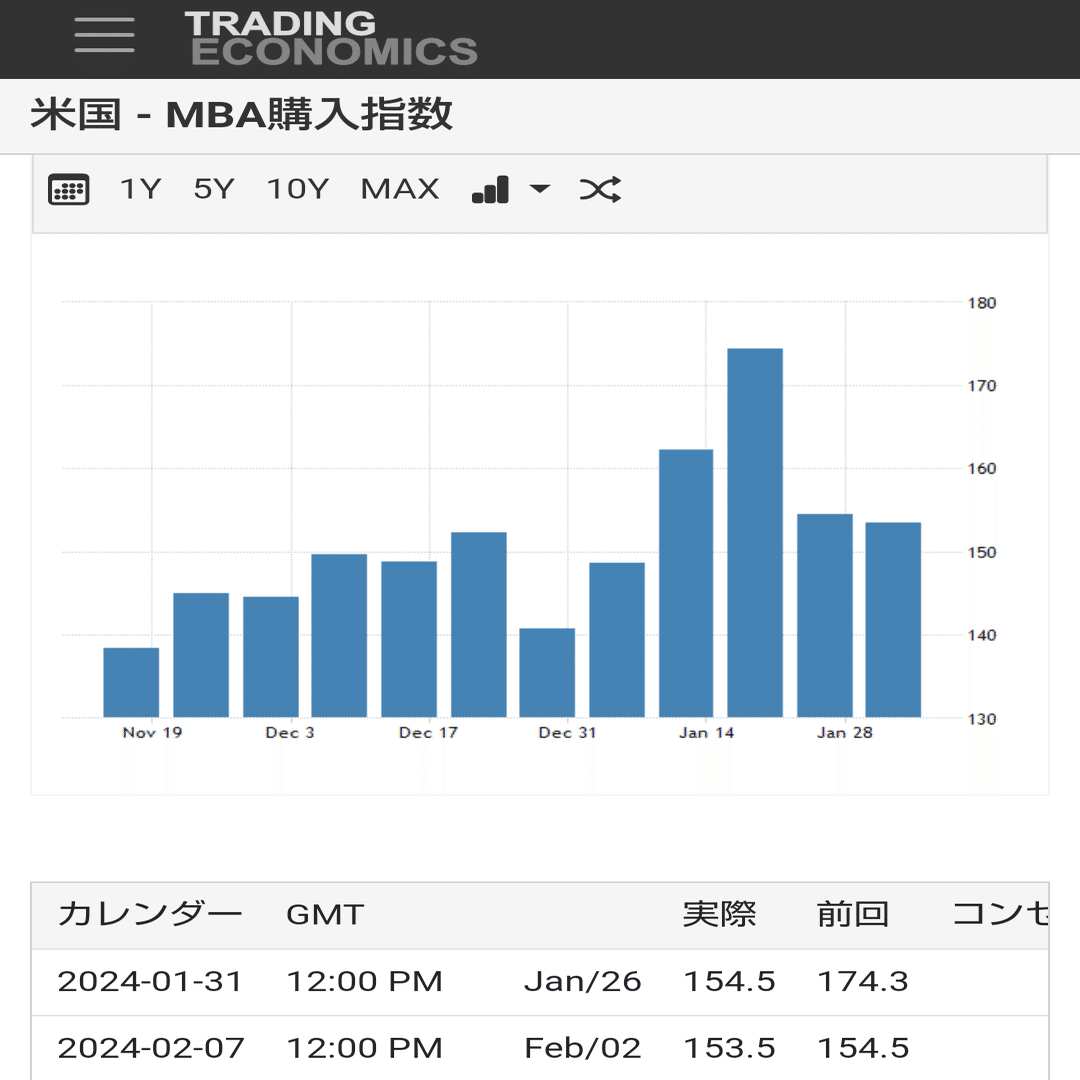Click the last bar after Jan 28
This screenshot has height=1080, width=1080.
pyautogui.click(x=893, y=620)
